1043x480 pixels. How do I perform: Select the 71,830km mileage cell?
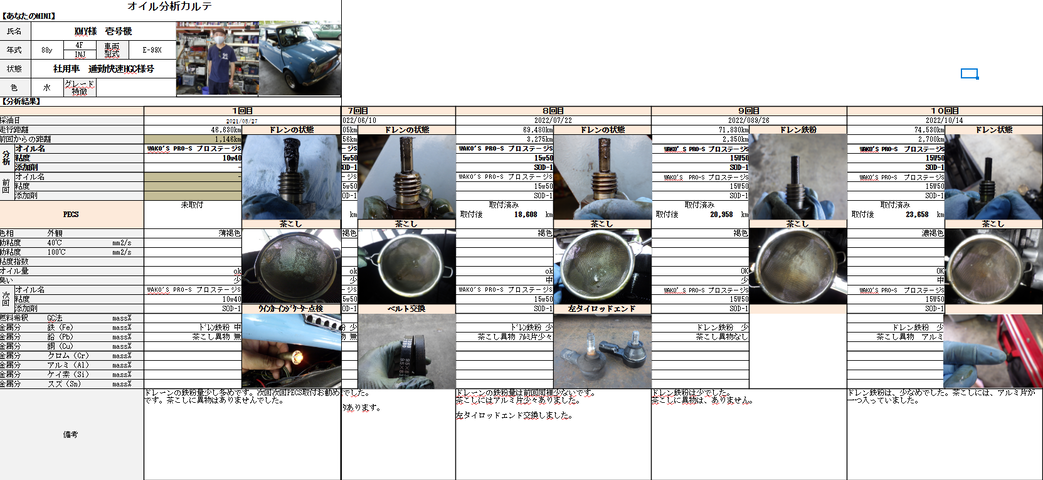click(x=700, y=130)
